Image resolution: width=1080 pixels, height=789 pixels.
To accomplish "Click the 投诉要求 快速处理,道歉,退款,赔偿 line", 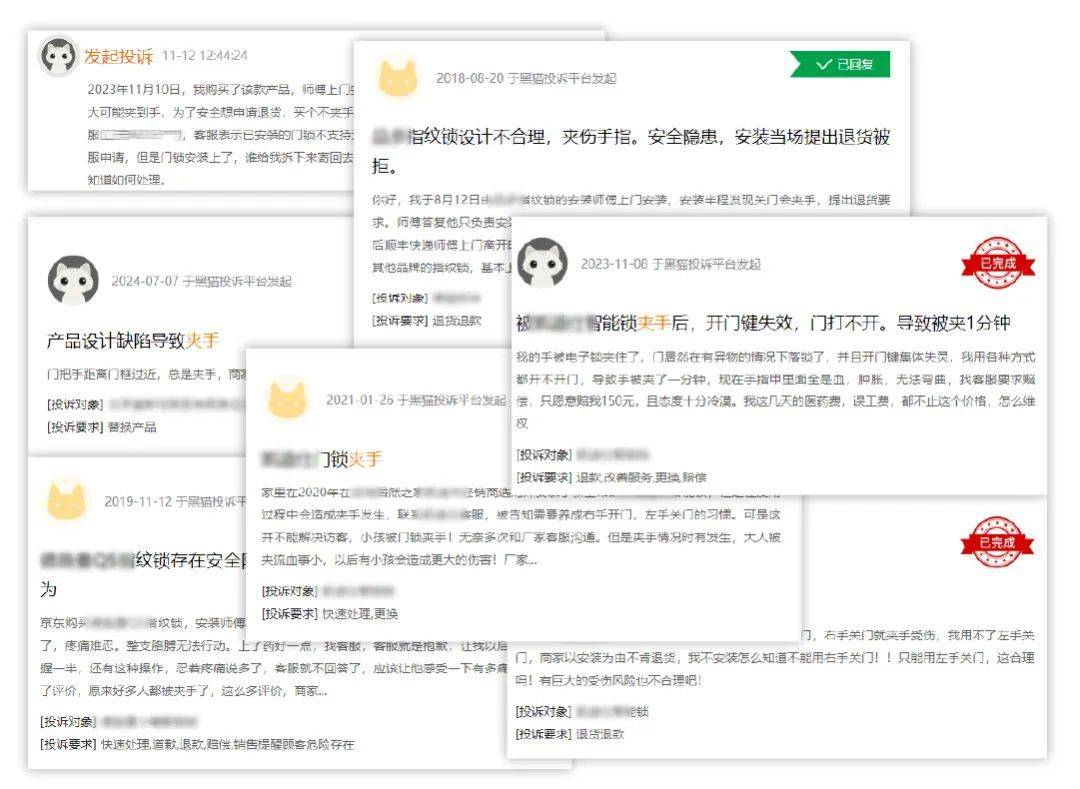I will (x=198, y=744).
